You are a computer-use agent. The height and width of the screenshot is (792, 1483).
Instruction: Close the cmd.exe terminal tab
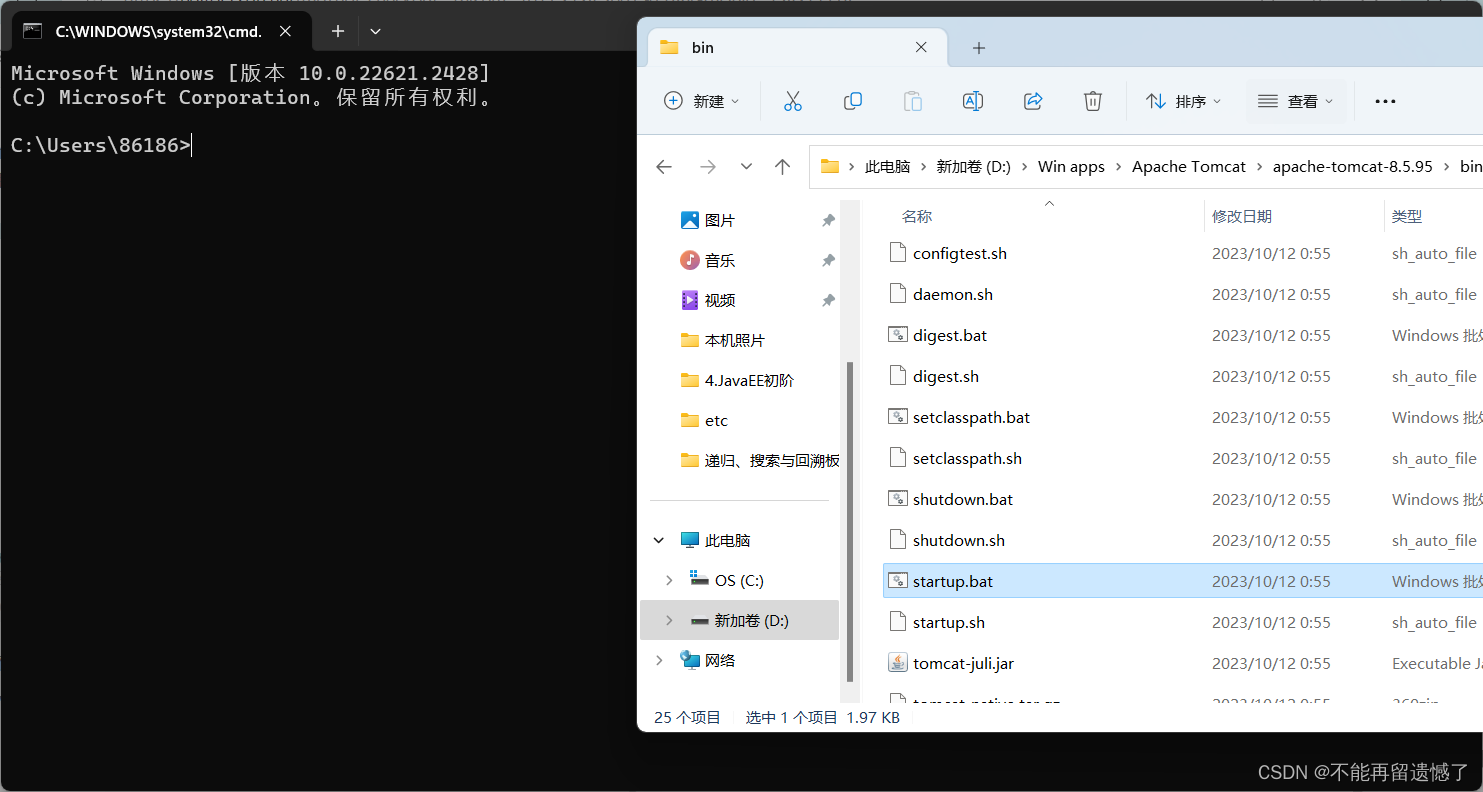click(285, 31)
